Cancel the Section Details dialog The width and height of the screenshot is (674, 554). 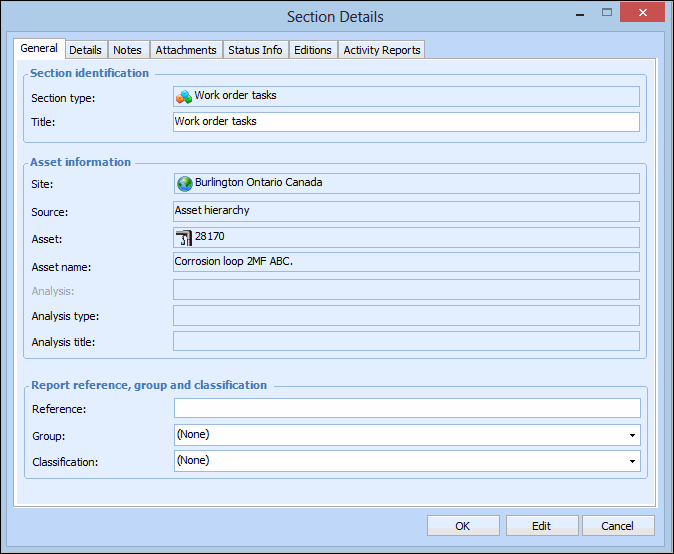(617, 526)
